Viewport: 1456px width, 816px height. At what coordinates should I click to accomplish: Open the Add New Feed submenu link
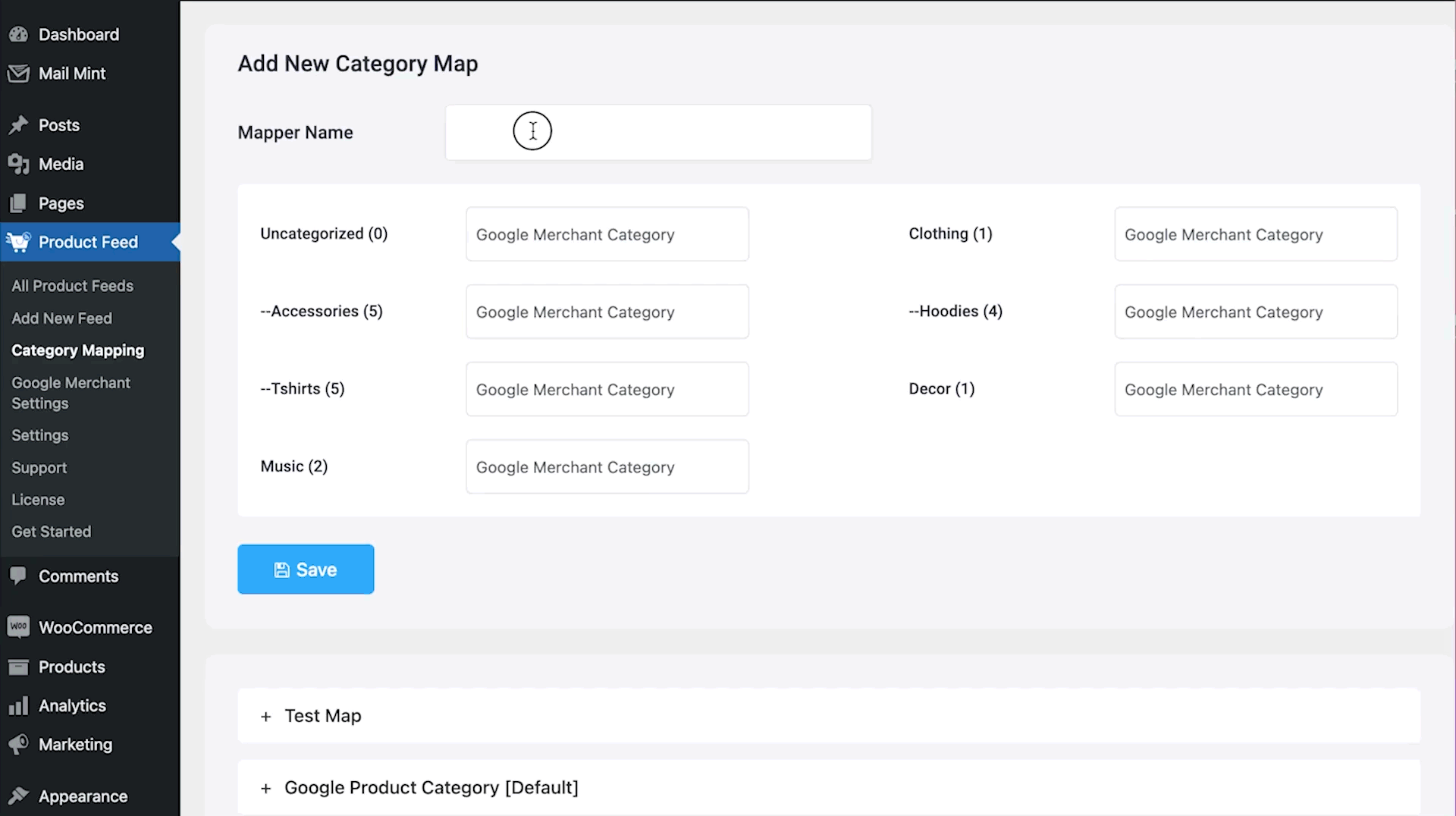point(61,319)
